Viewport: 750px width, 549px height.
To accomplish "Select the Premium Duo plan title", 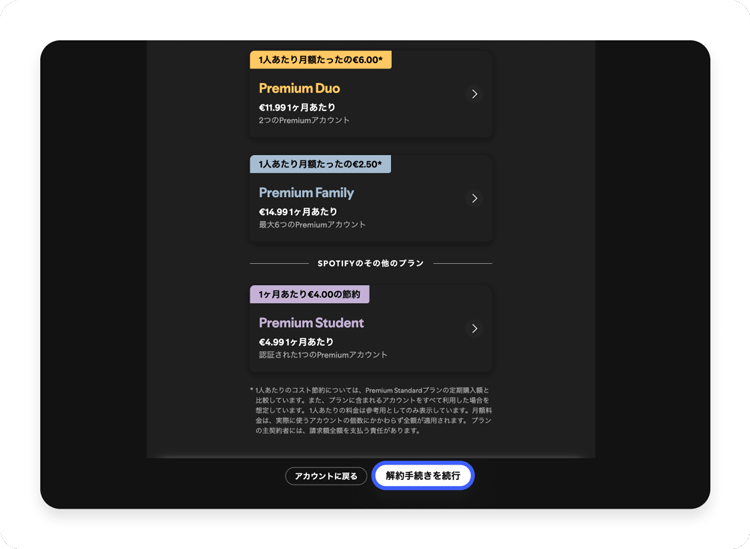I will coord(299,88).
